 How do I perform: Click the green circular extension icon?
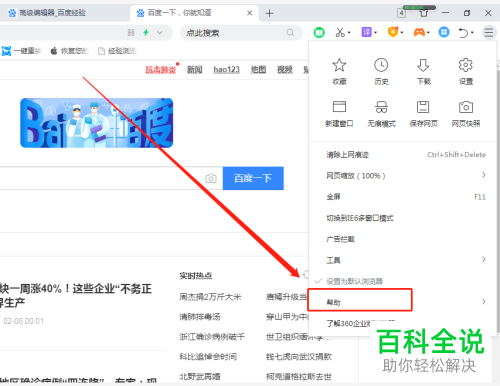319,32
